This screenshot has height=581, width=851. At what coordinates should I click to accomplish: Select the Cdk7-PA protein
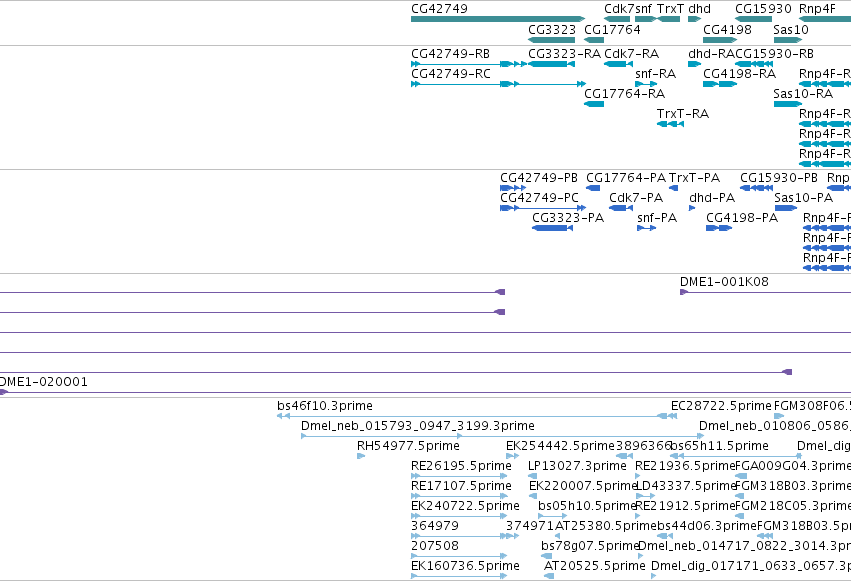pos(621,208)
